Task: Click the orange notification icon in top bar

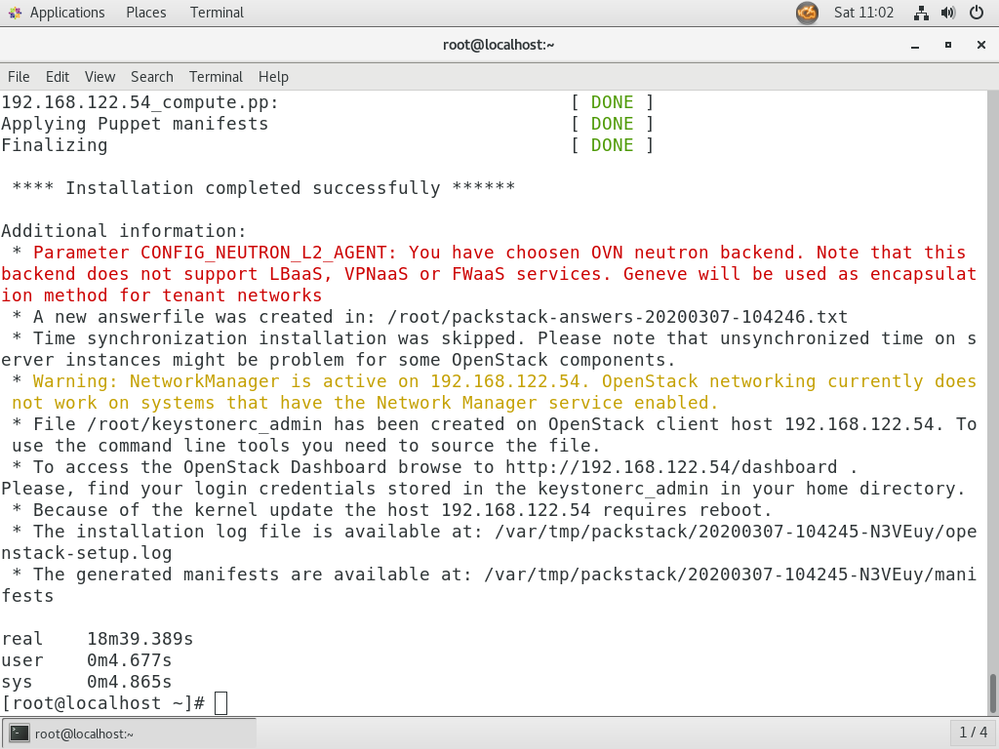Action: click(x=807, y=13)
